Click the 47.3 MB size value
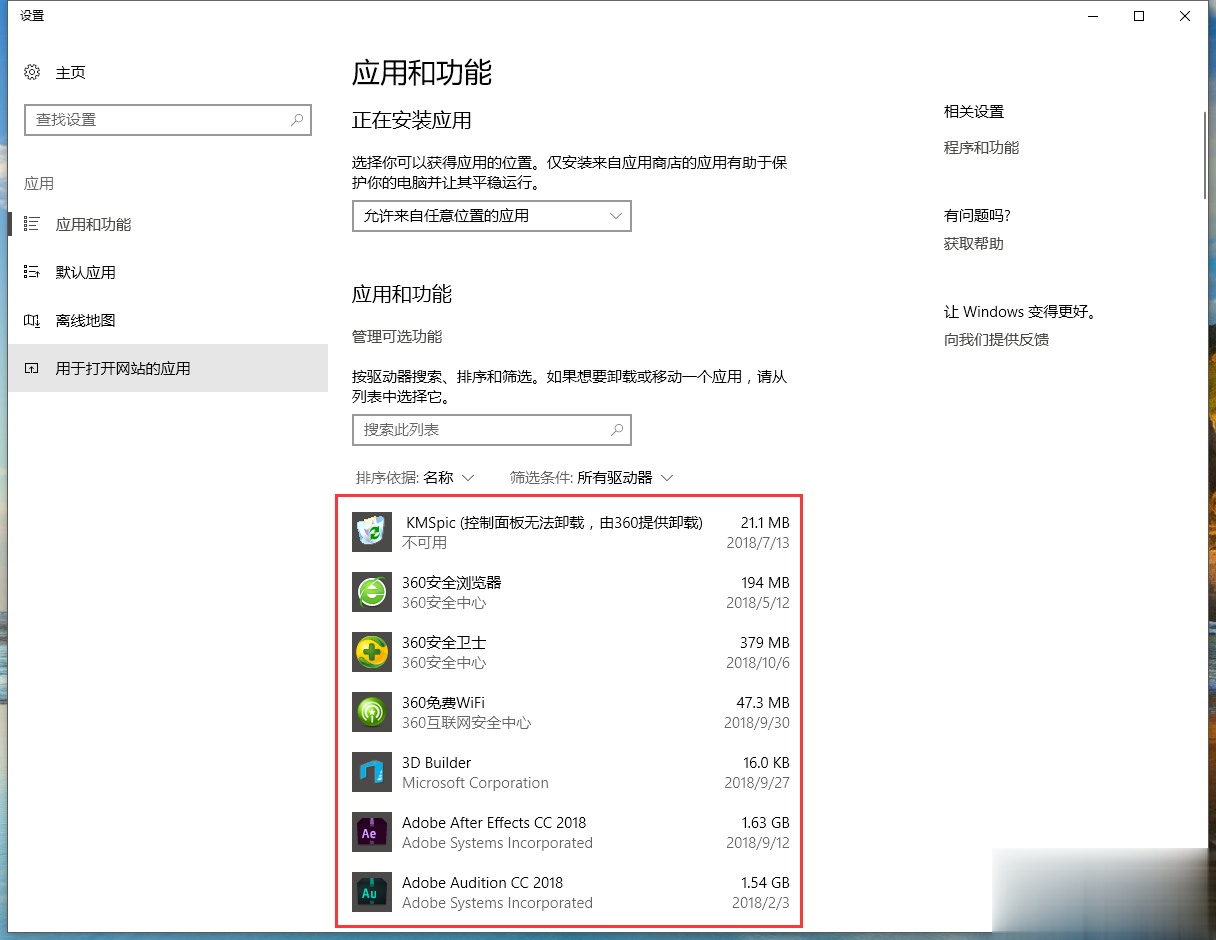The image size is (1216, 940). [764, 703]
